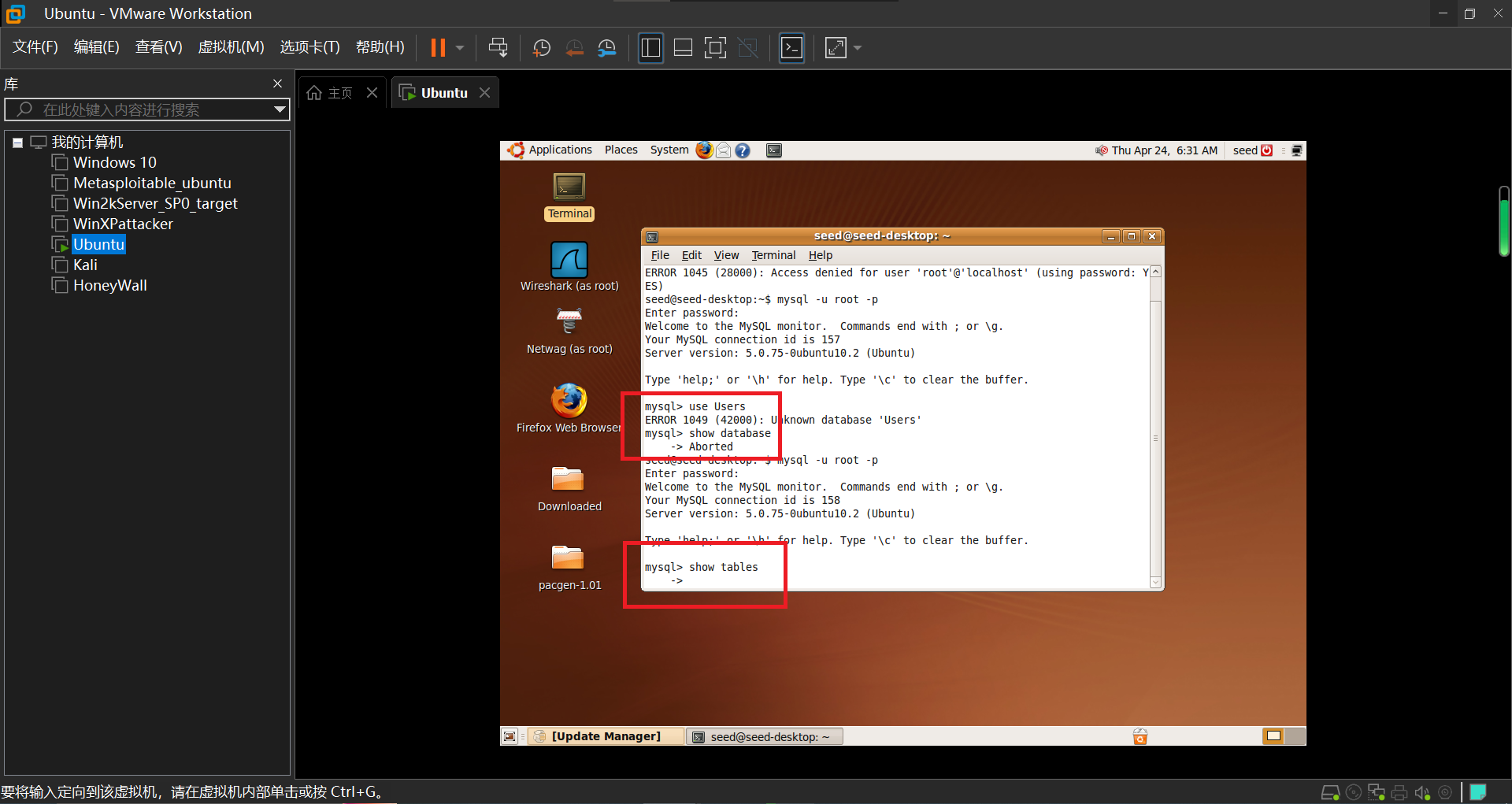The width and height of the screenshot is (1512, 804).
Task: Open the pacgen-1.01 folder
Action: [569, 567]
